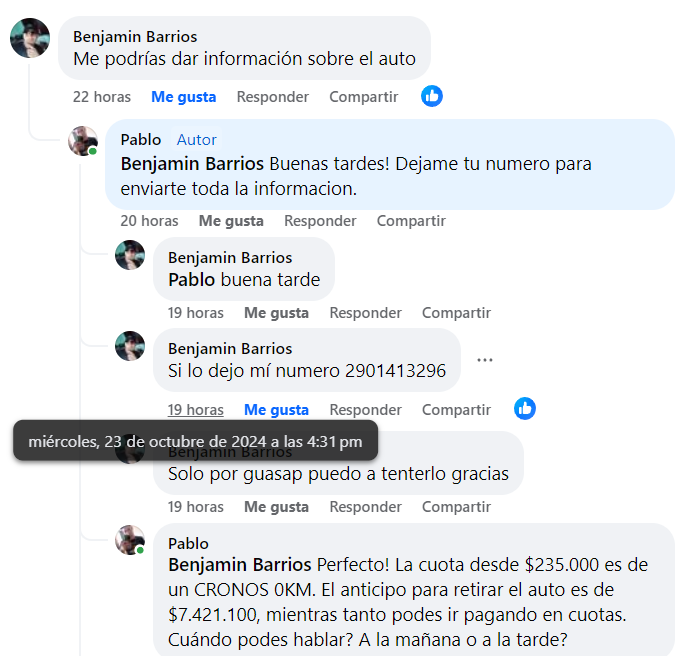Share the 'Solo por guasap' comment
Viewport: 675px width, 656px height.
tap(456, 507)
